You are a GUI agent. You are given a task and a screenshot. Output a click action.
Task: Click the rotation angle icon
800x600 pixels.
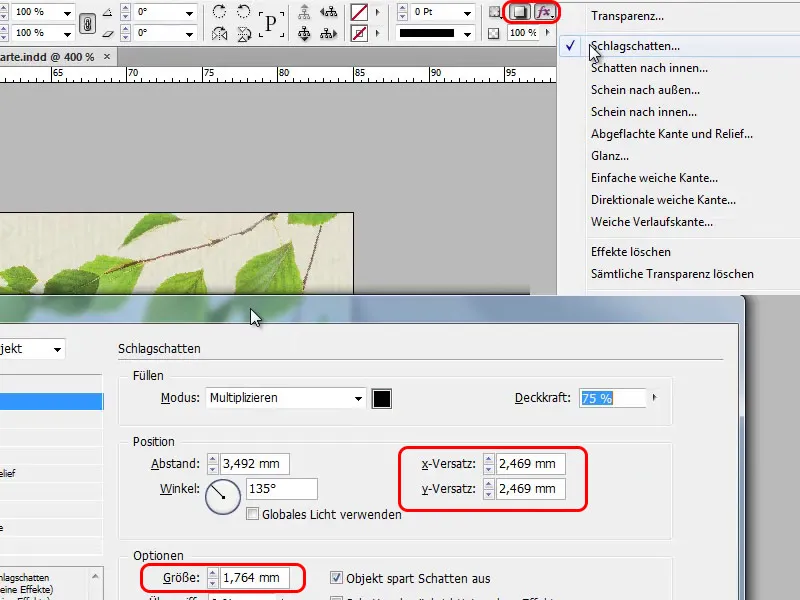click(108, 12)
